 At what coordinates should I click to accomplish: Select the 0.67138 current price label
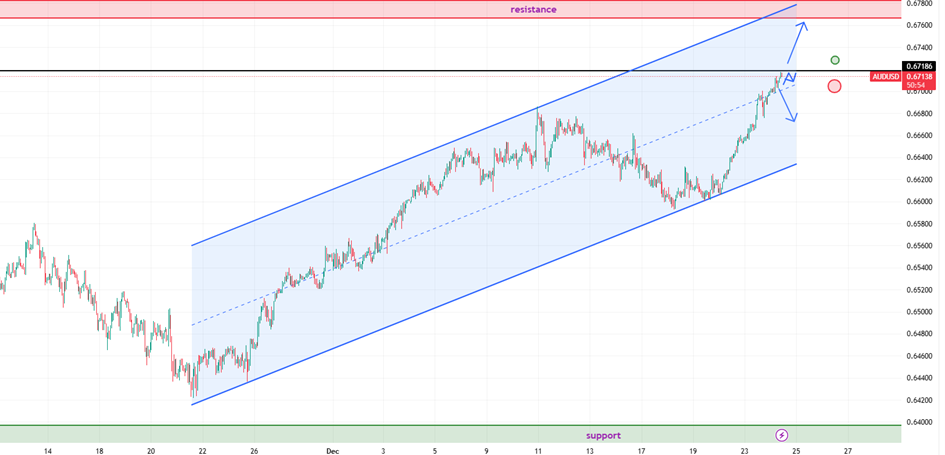[x=919, y=76]
